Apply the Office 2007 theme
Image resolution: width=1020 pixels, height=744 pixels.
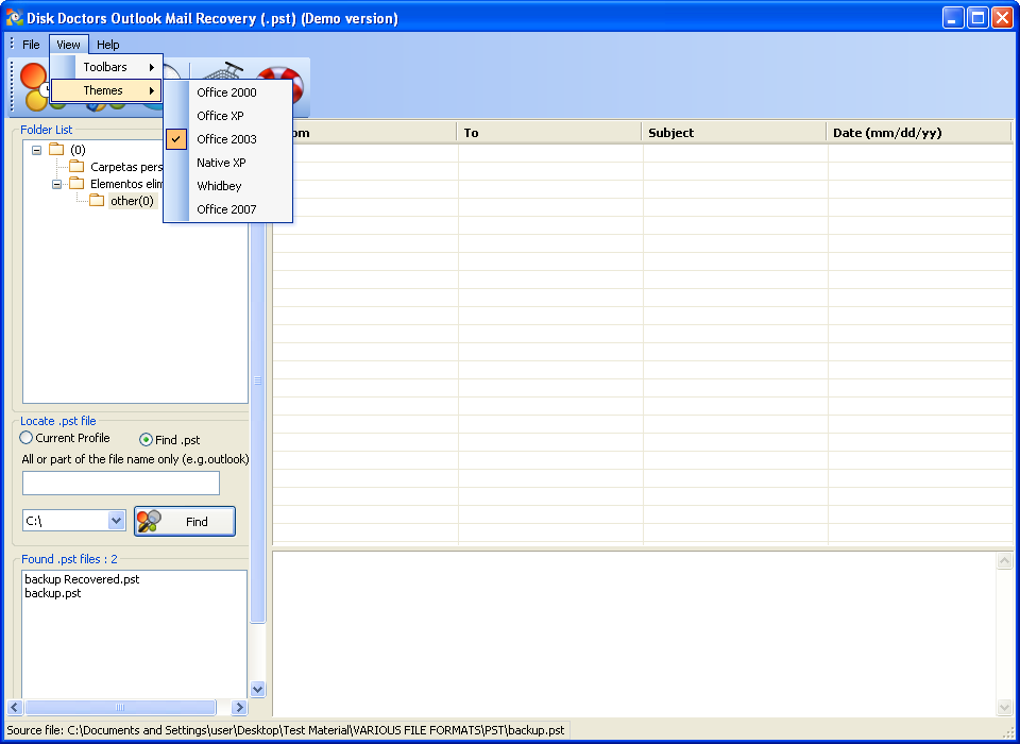226,209
